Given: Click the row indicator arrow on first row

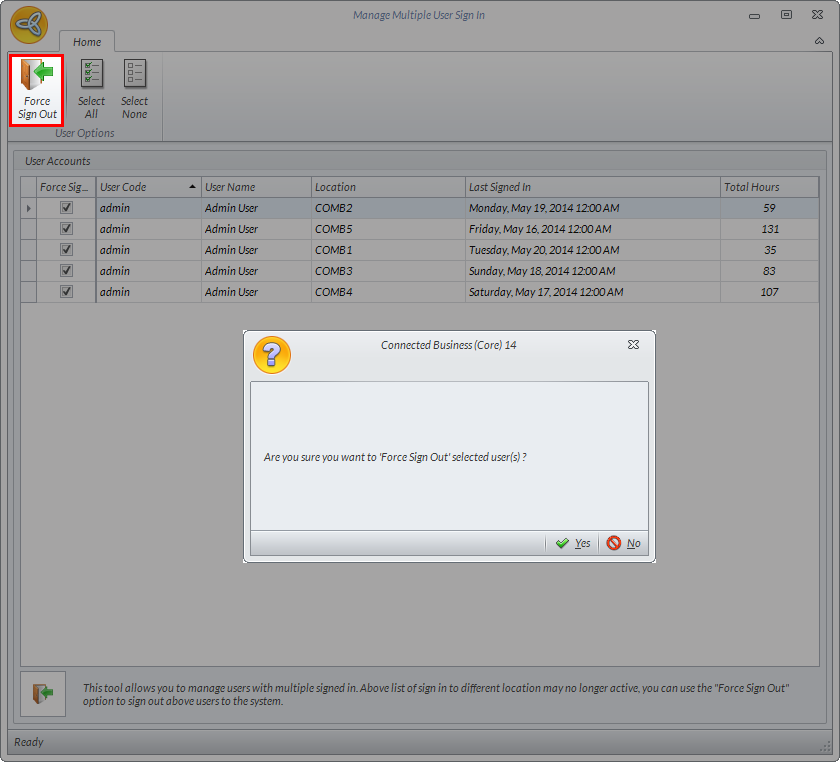Looking at the screenshot, I should (x=28, y=208).
